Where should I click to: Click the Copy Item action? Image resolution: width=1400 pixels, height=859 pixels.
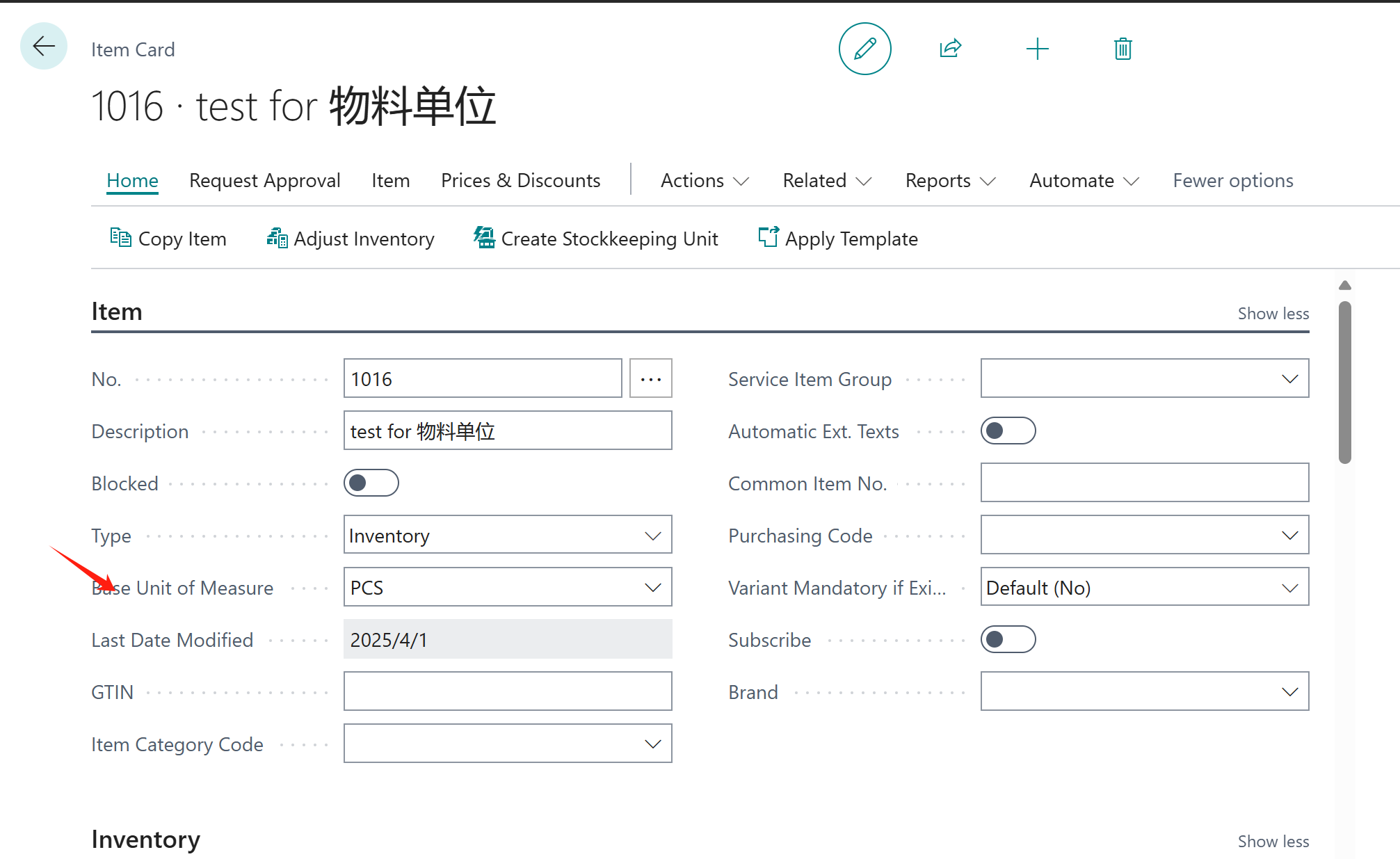point(168,239)
